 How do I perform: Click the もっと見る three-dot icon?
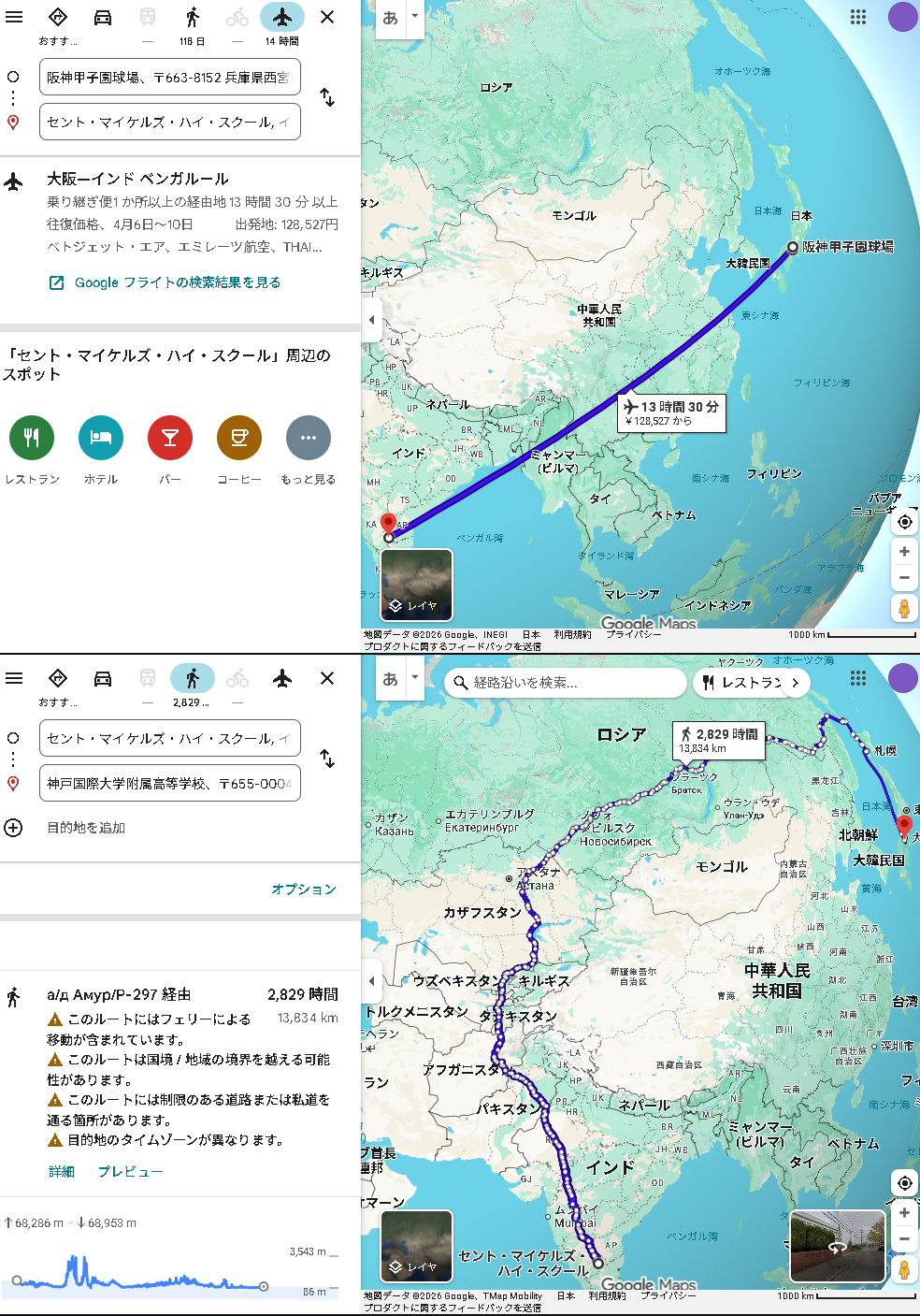(309, 438)
